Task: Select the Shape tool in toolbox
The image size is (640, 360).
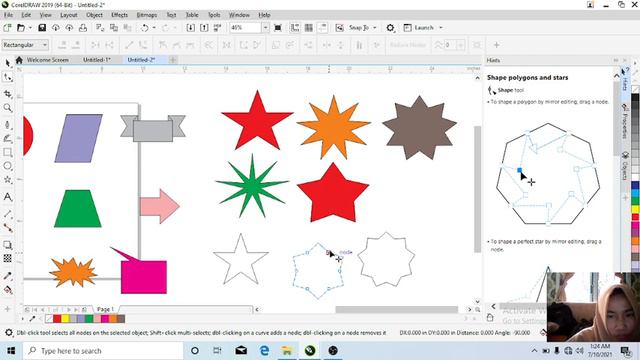Action: pyautogui.click(x=8, y=77)
